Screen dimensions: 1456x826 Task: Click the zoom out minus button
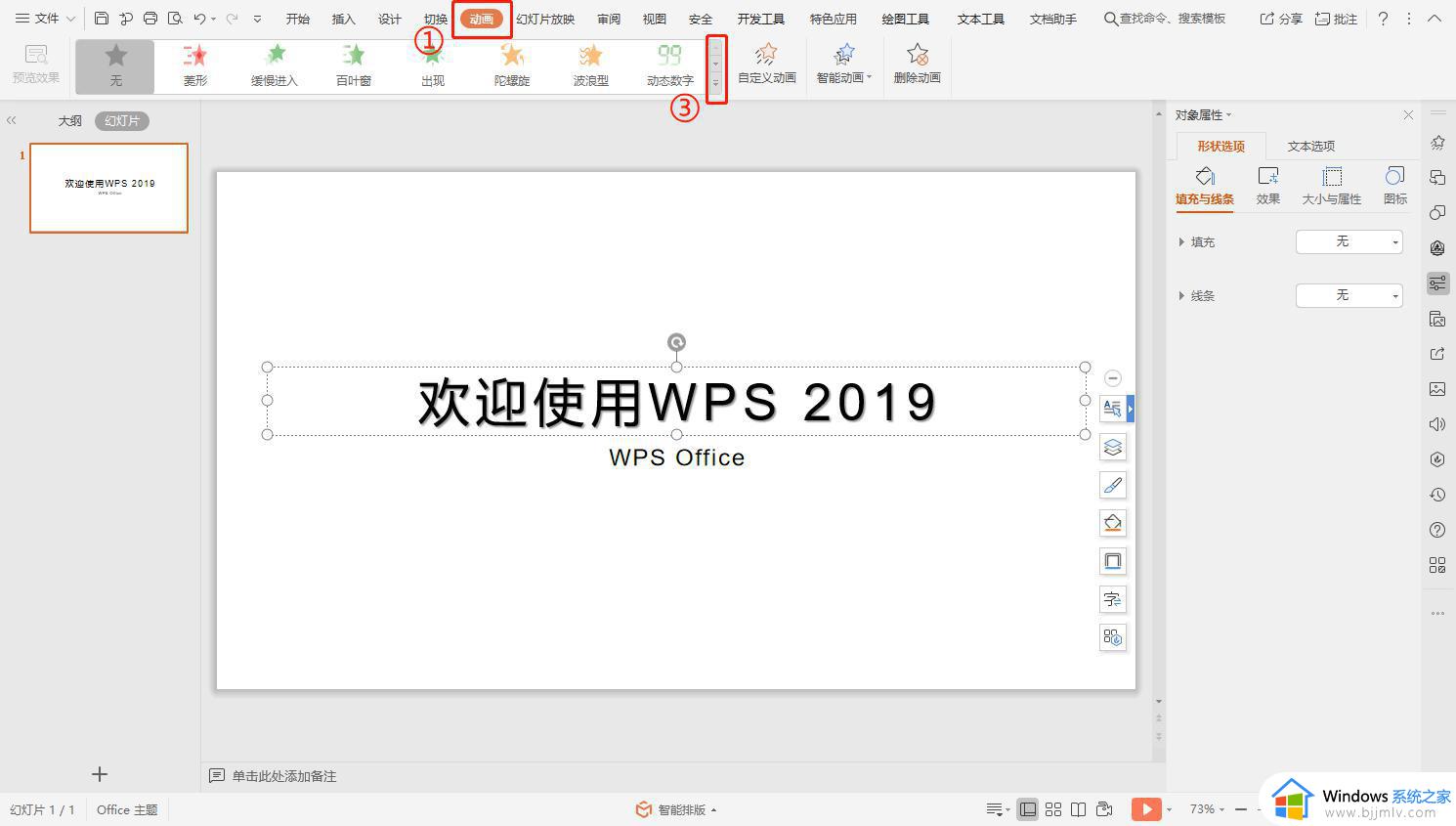[1241, 809]
